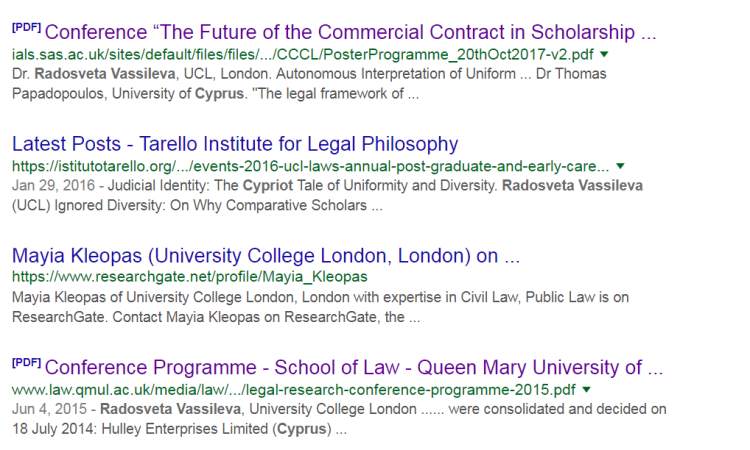Screen dimensions: 750x450
Task: Open the Future of the Commercial Contract conference result
Action: click(x=350, y=32)
